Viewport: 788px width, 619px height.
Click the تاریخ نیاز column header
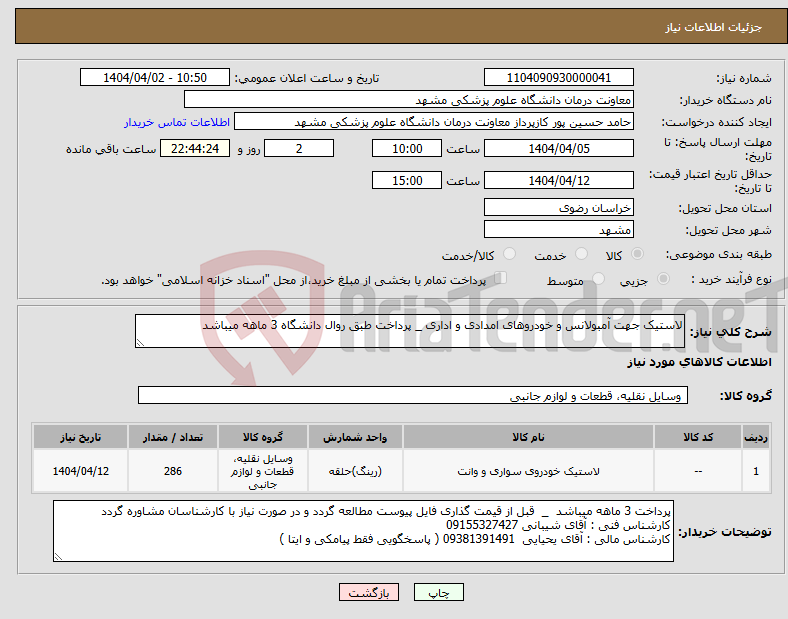(x=80, y=437)
